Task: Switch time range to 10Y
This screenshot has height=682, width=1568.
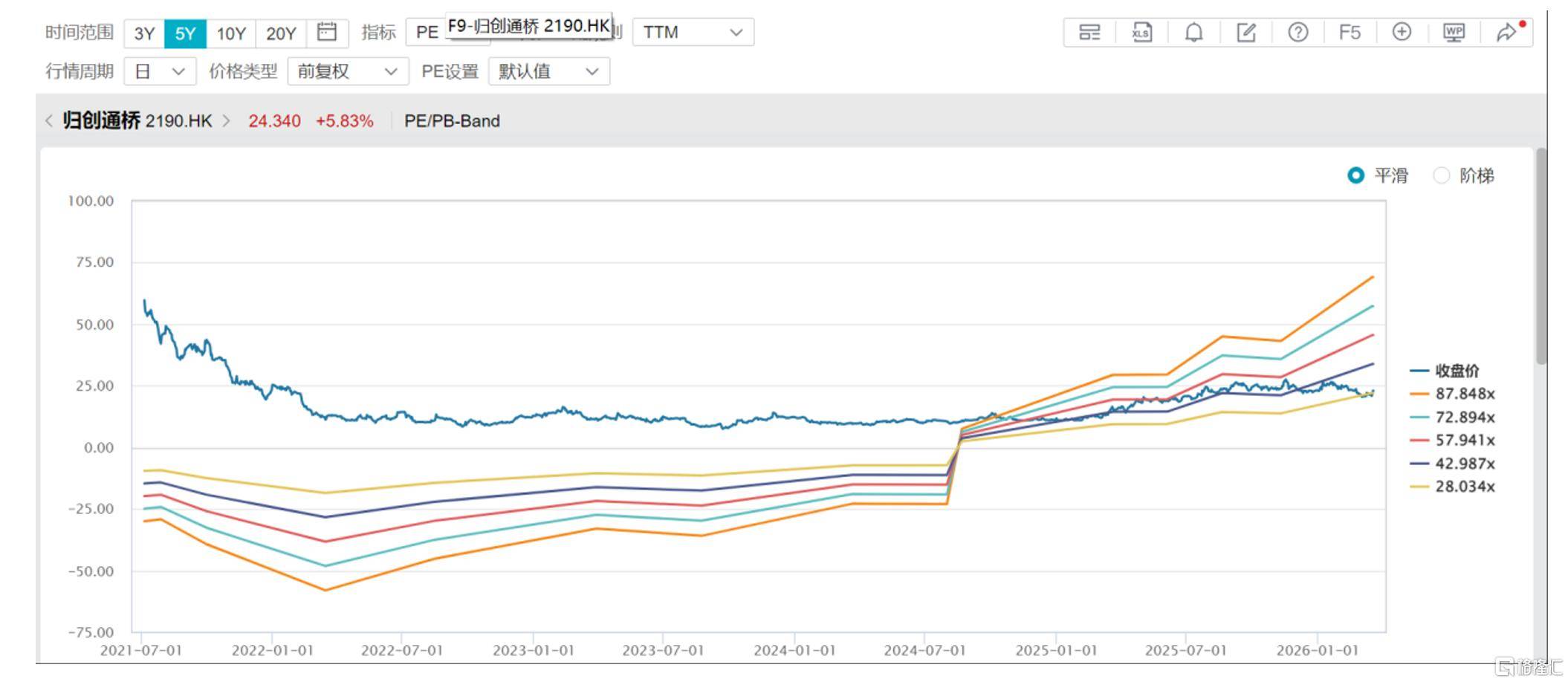Action: pos(230,33)
